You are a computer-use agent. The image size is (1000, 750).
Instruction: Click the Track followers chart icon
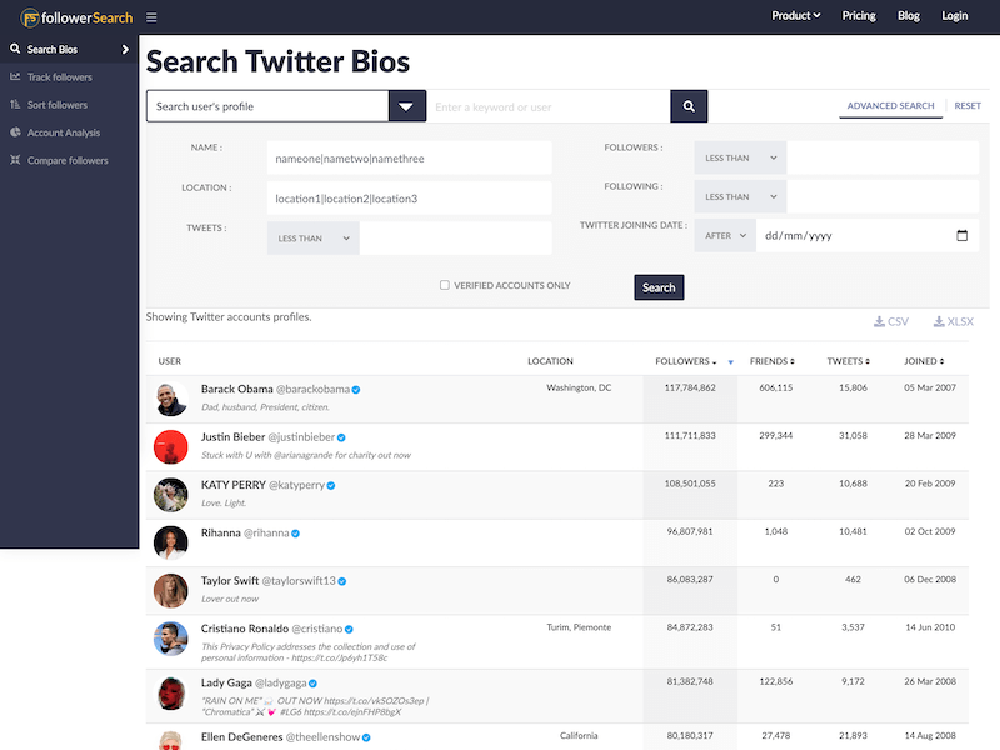15,77
